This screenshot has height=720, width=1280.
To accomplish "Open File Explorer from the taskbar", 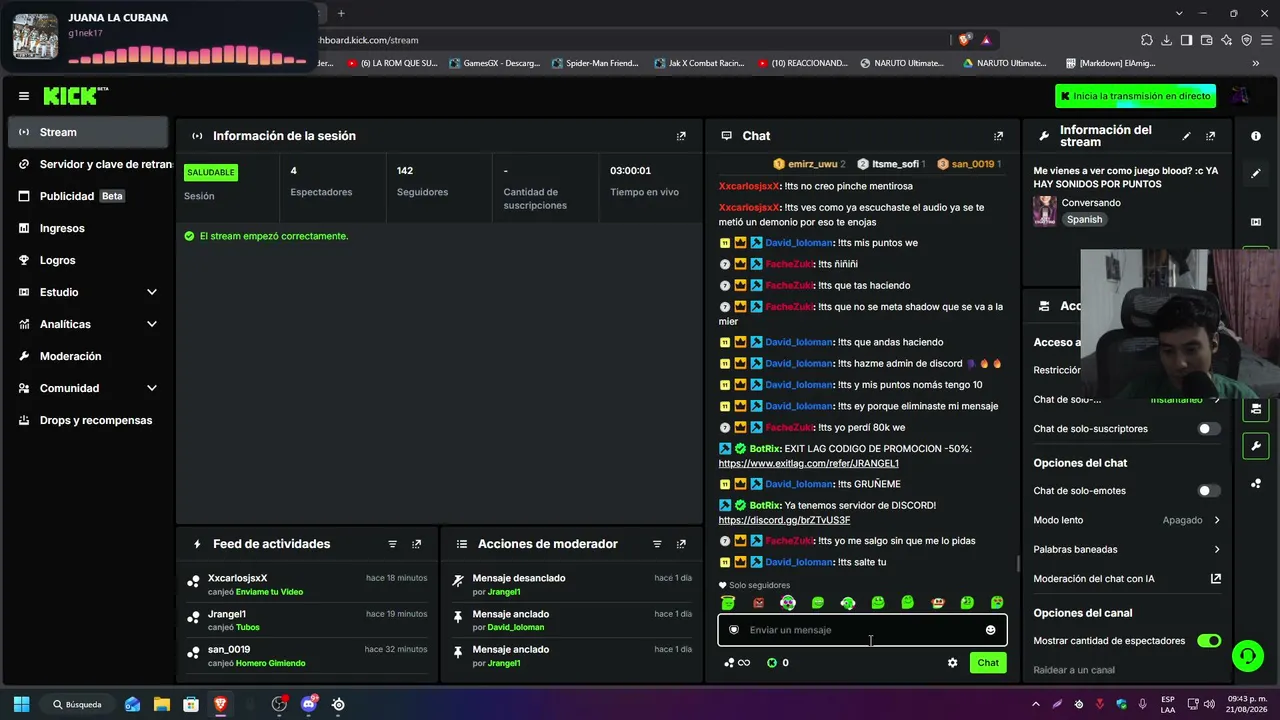I will coord(162,704).
